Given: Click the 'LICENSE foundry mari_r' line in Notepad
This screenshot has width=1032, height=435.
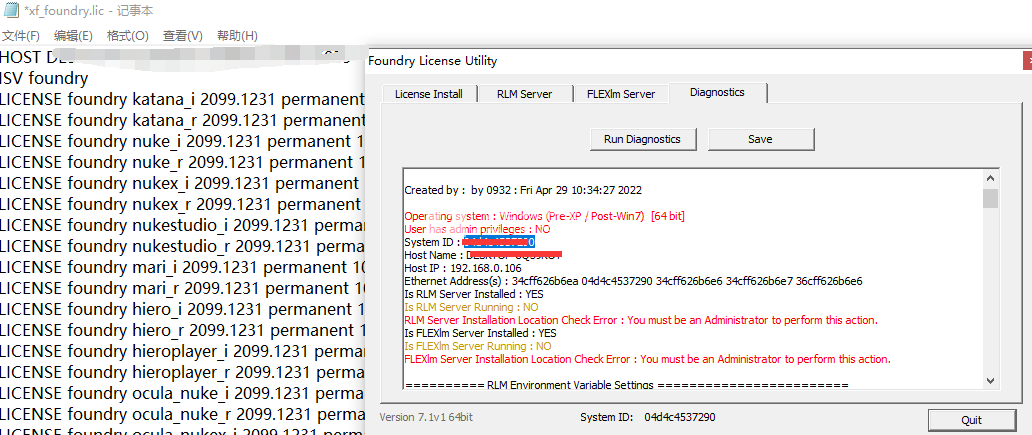Looking at the screenshot, I should (182, 289).
